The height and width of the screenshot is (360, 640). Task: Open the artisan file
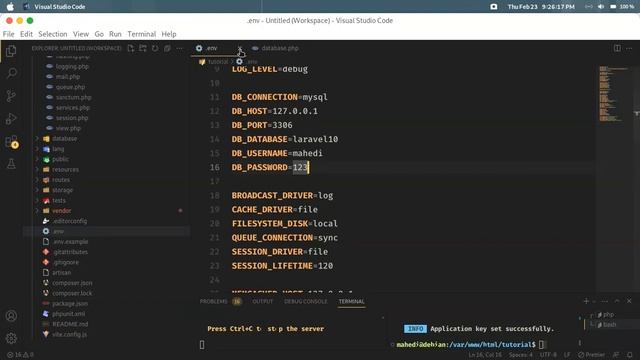coord(62,272)
